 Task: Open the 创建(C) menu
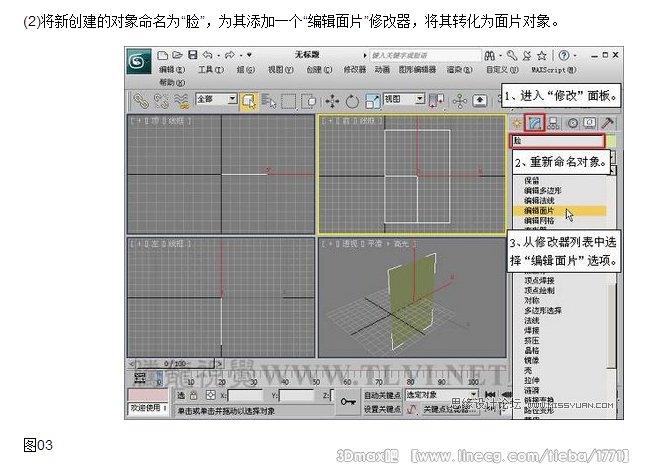[319, 70]
